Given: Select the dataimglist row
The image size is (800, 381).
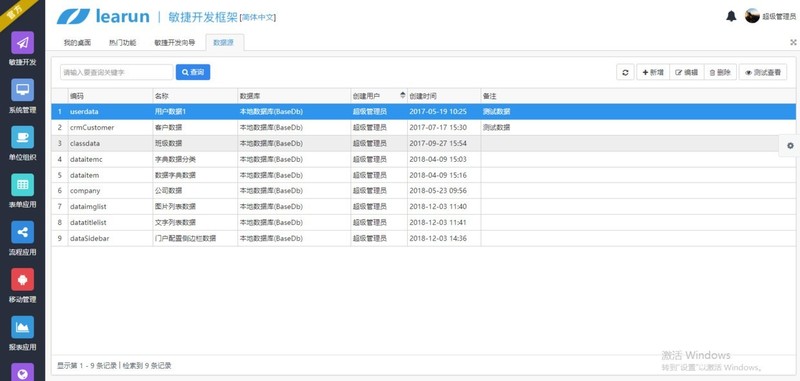Looking at the screenshot, I should pyautogui.click(x=423, y=207).
